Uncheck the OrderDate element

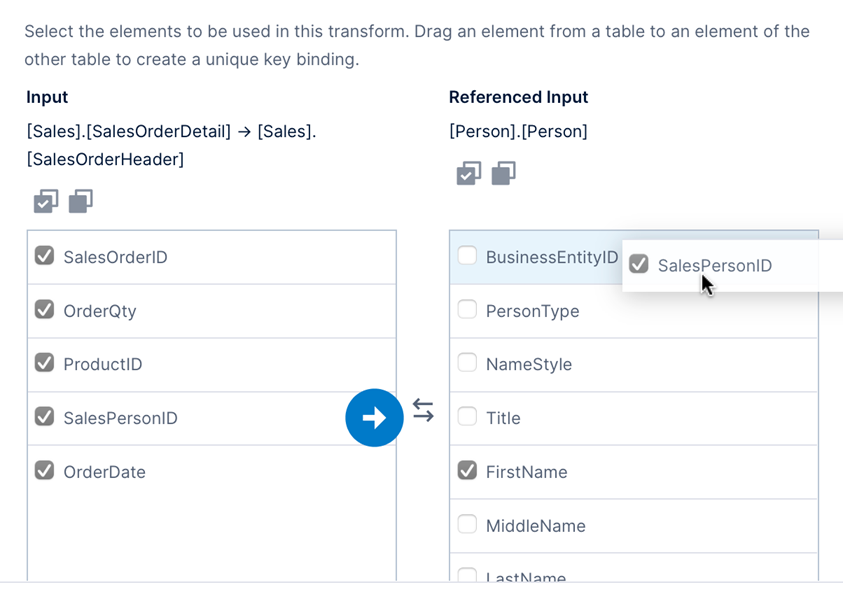[44, 471]
